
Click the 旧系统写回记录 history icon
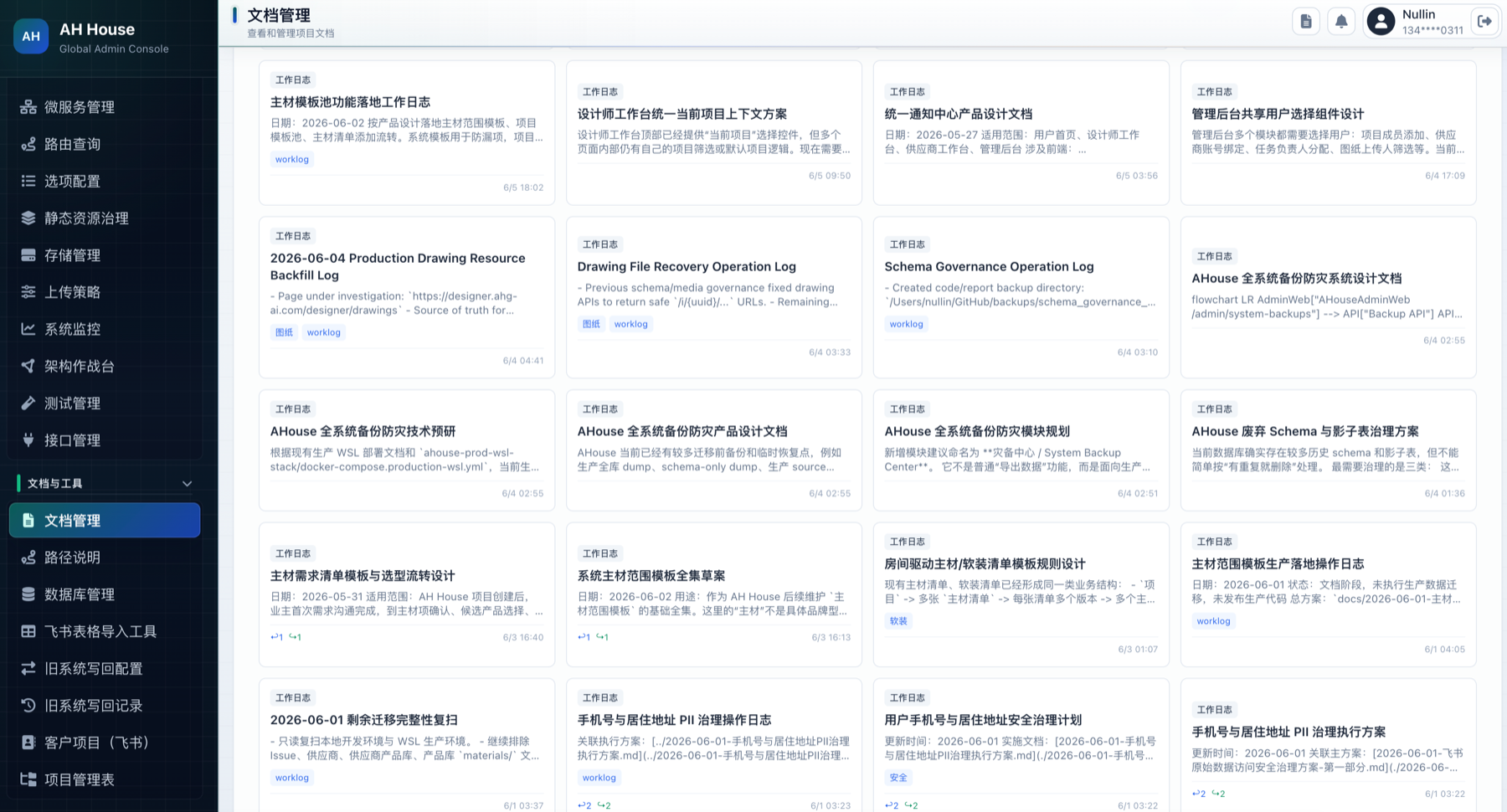click(28, 705)
